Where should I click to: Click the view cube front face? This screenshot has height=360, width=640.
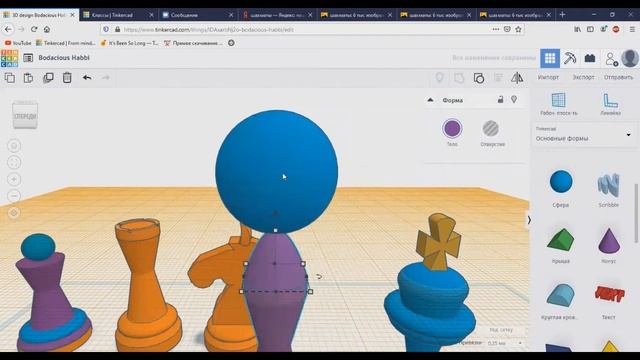tap(25, 116)
